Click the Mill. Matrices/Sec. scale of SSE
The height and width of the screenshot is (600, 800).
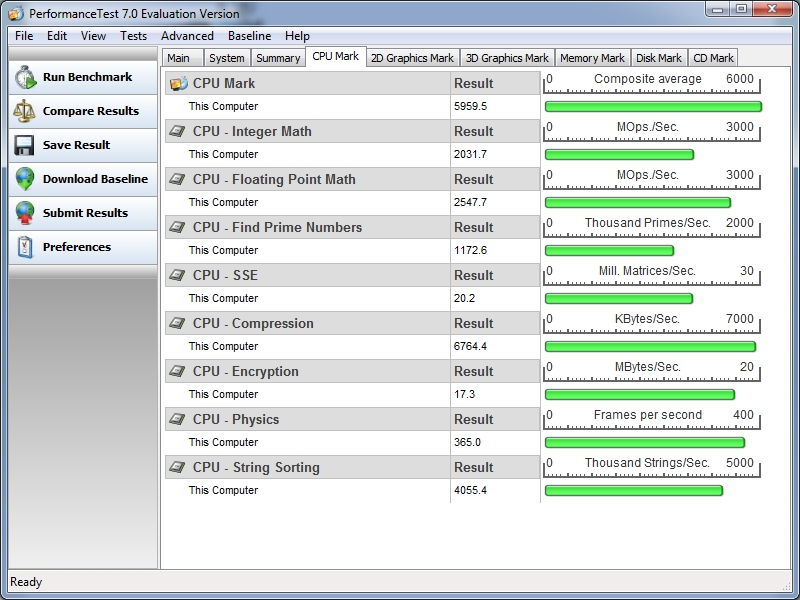[x=652, y=274]
